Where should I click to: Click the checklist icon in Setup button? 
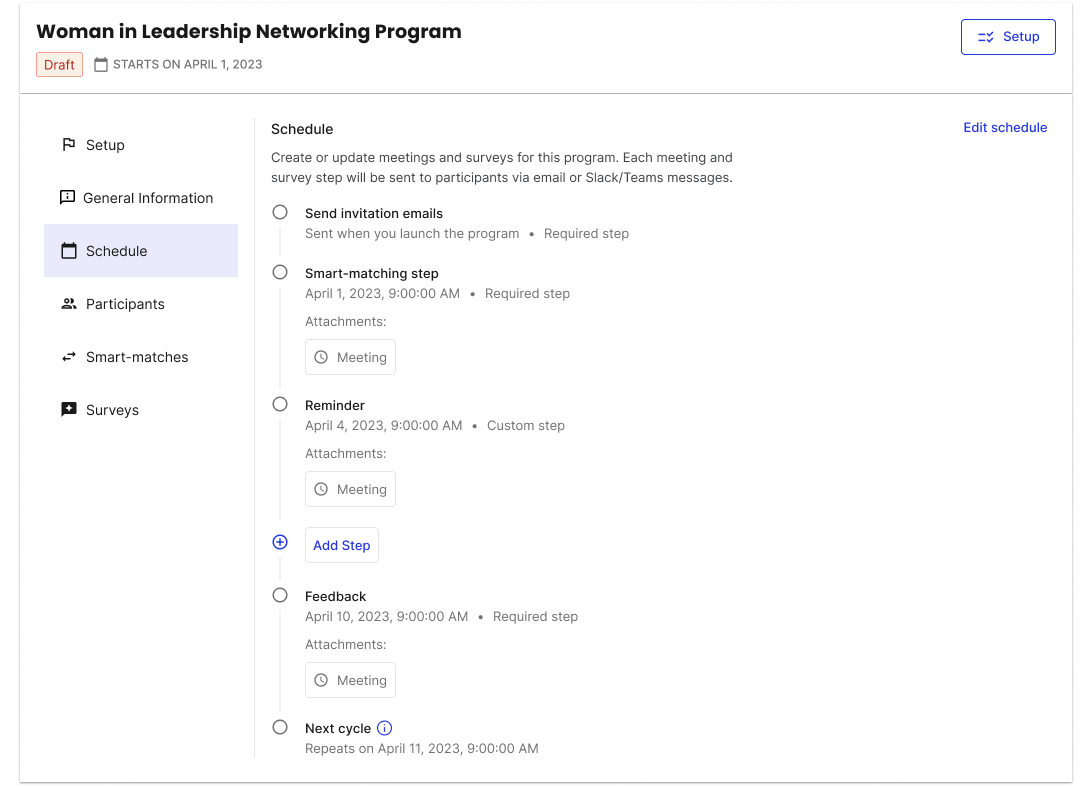(985, 37)
